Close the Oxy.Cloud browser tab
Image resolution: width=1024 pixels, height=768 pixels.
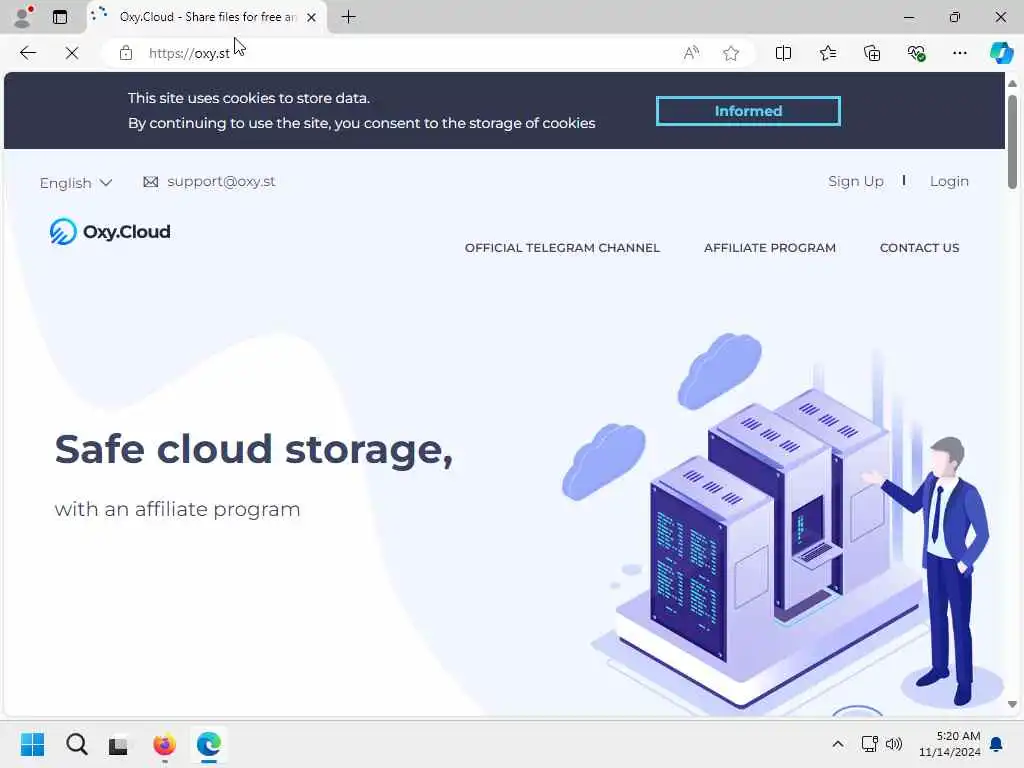(x=312, y=18)
